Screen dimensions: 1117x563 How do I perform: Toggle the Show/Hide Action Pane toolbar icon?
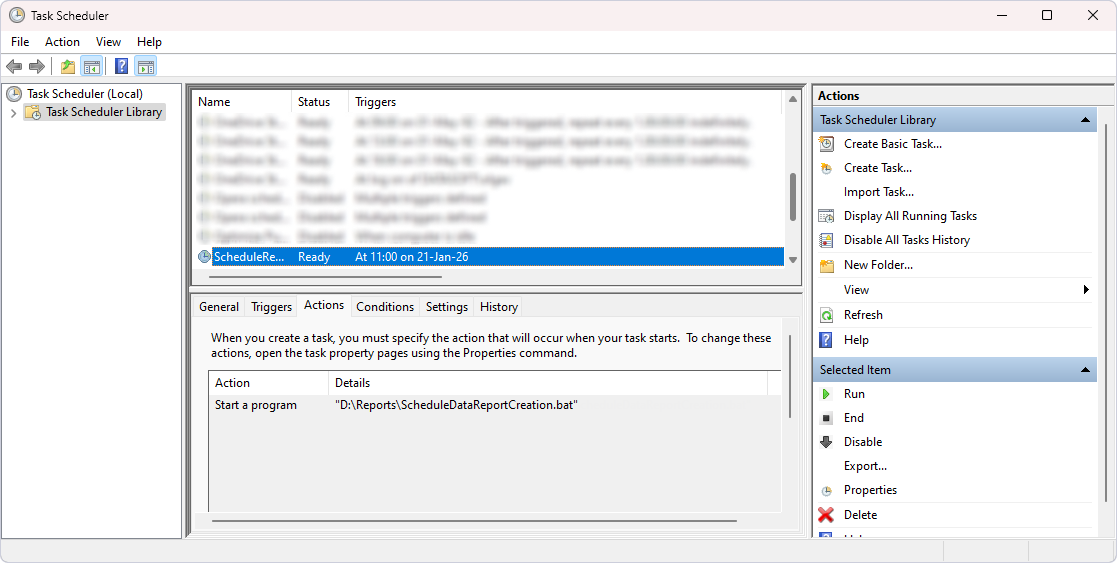point(145,67)
